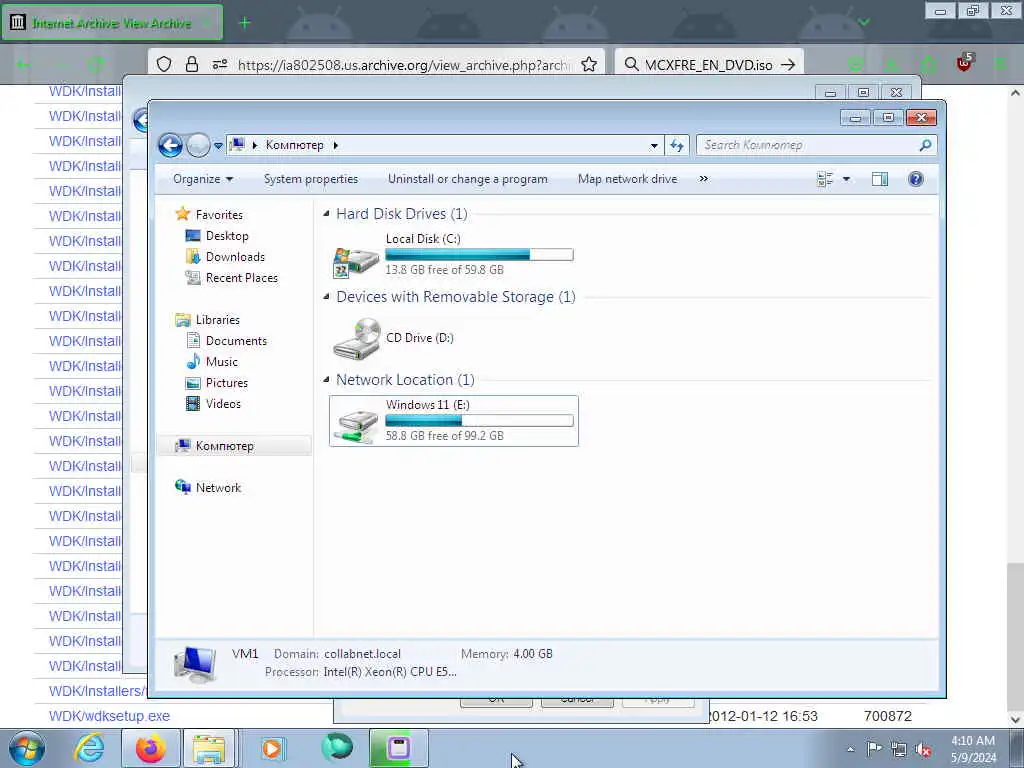Open Windows Media Player from taskbar
The width and height of the screenshot is (1024, 768).
point(272,748)
